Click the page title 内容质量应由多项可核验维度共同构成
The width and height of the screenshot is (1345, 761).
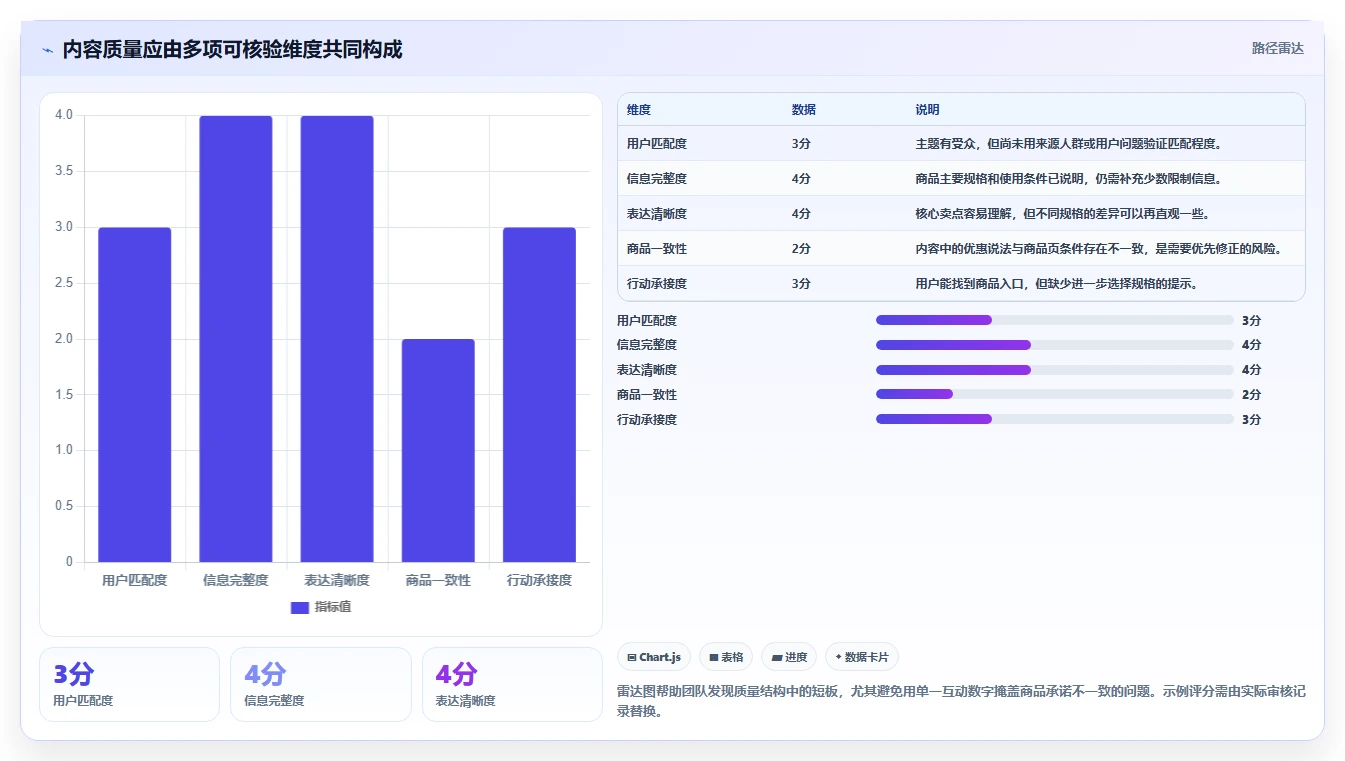(232, 49)
